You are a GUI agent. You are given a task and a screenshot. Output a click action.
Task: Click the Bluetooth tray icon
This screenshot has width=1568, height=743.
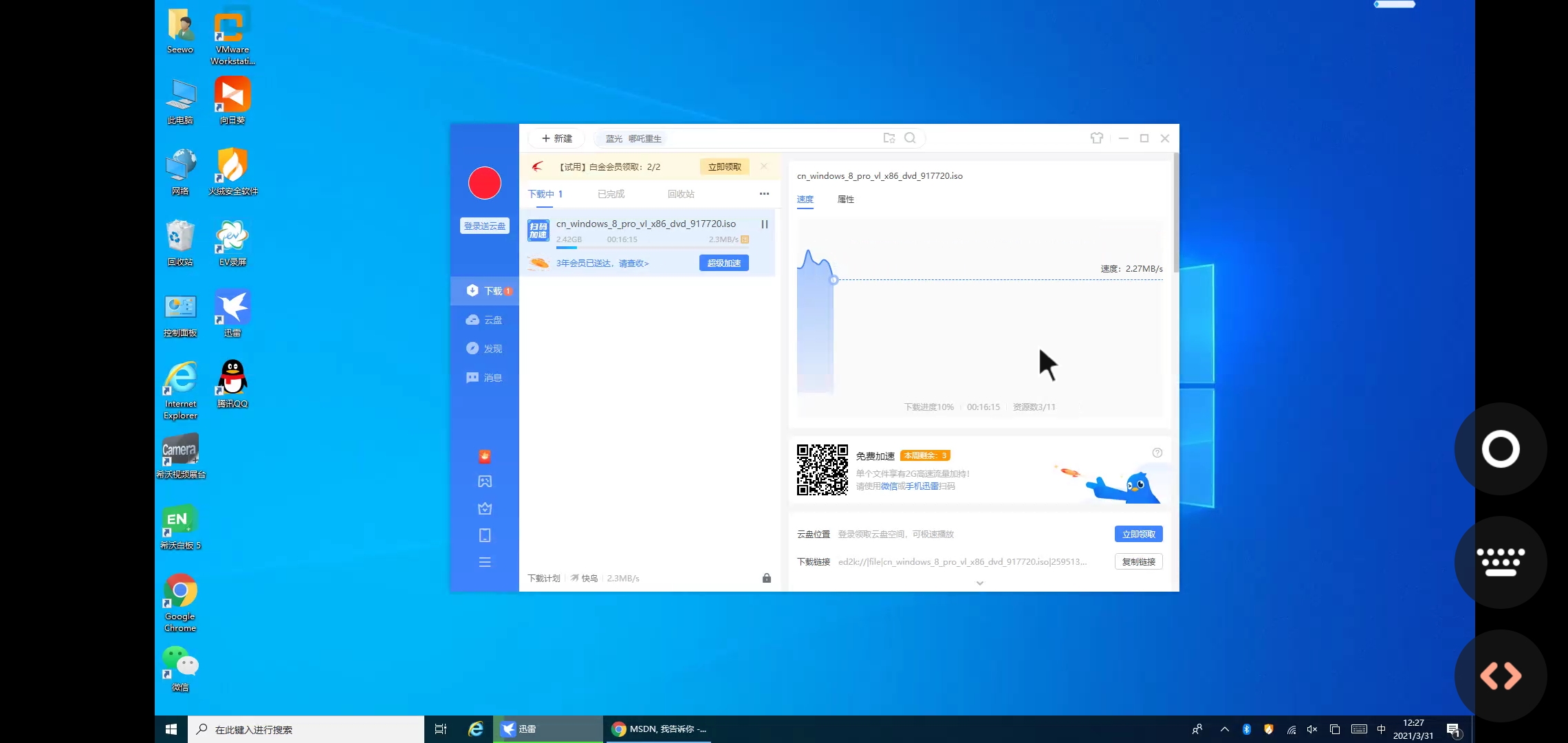point(1247,729)
